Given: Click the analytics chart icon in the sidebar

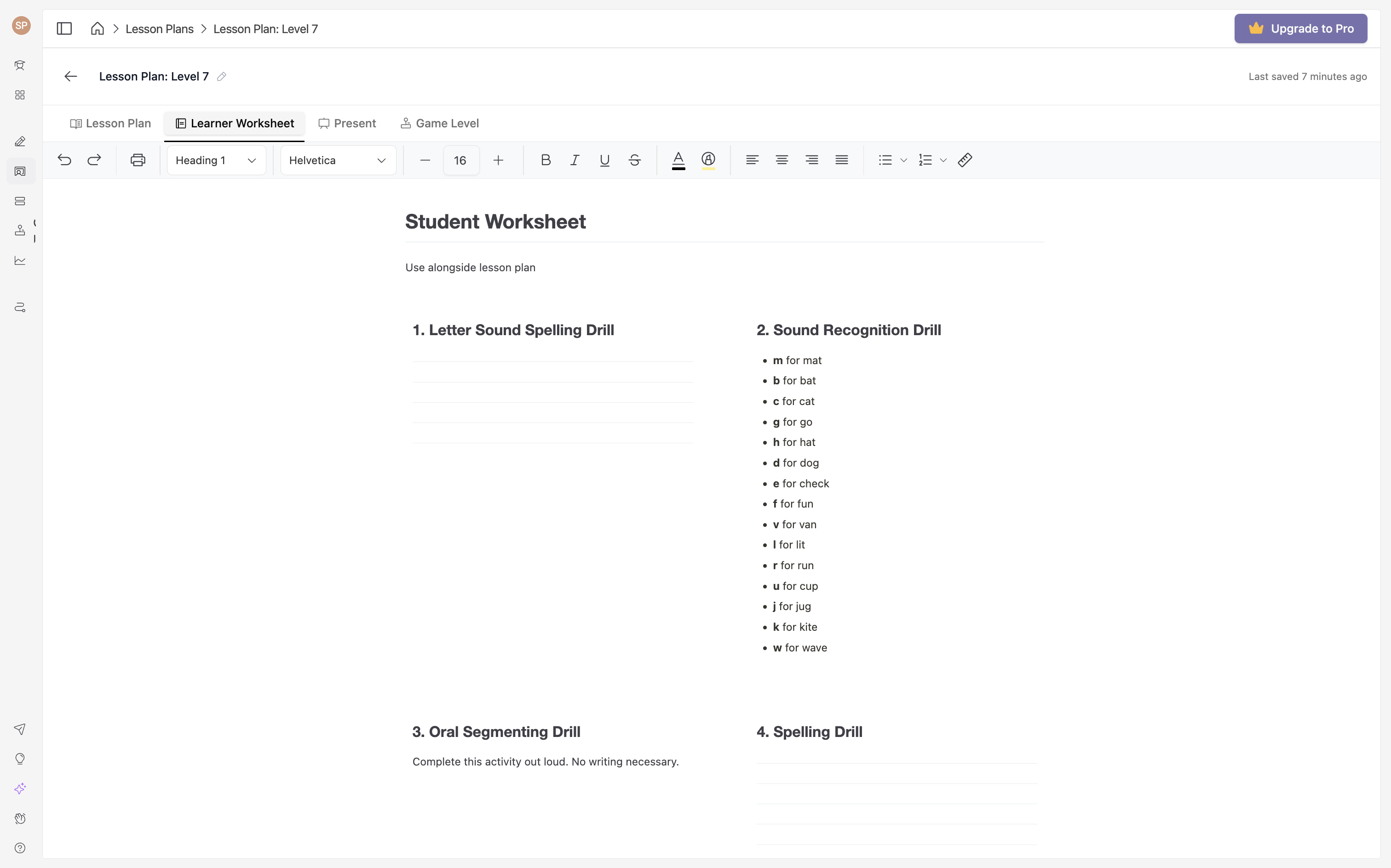Looking at the screenshot, I should point(20,261).
